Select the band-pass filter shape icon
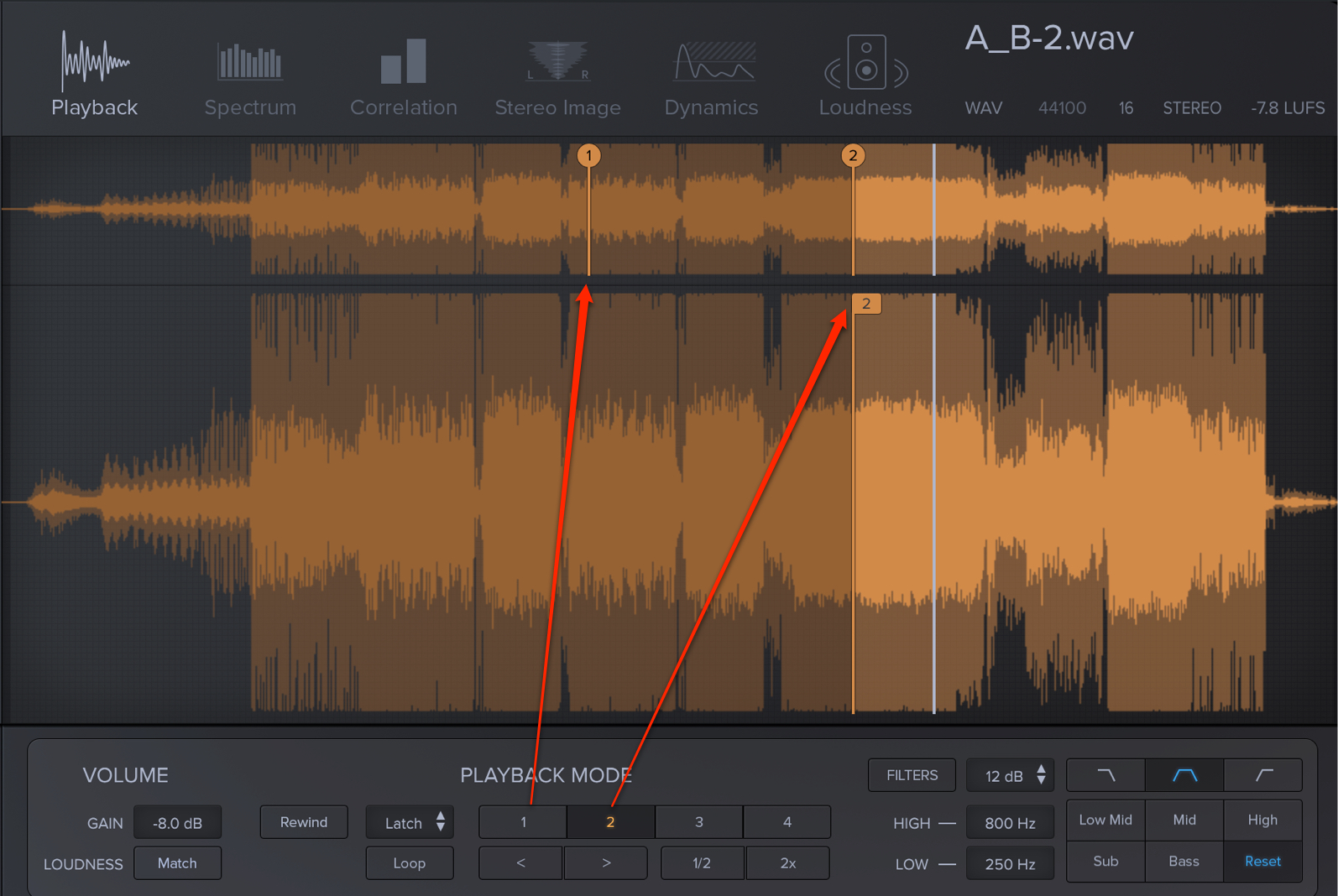The height and width of the screenshot is (896, 1338). [1184, 775]
